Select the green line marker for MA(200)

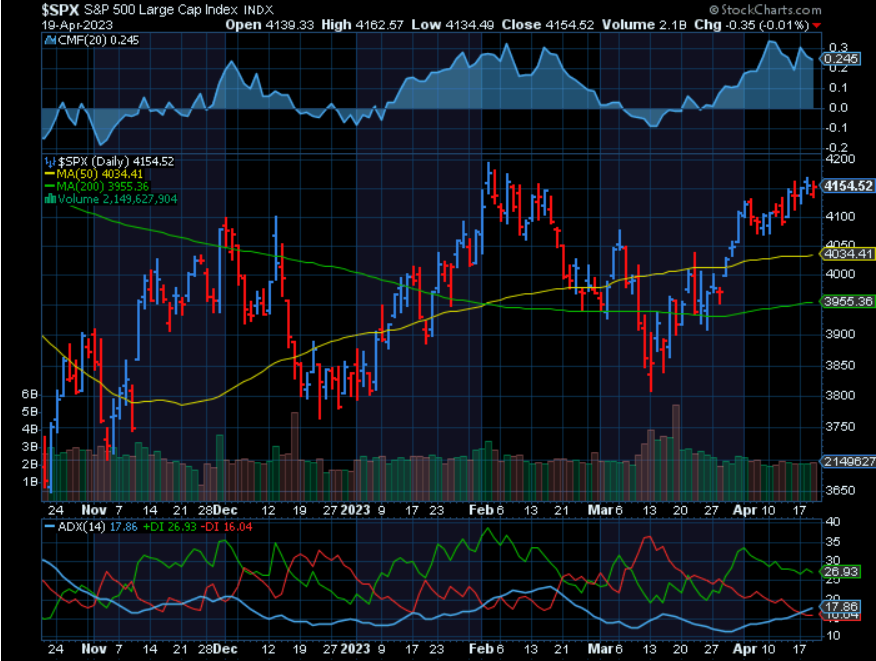(48, 185)
